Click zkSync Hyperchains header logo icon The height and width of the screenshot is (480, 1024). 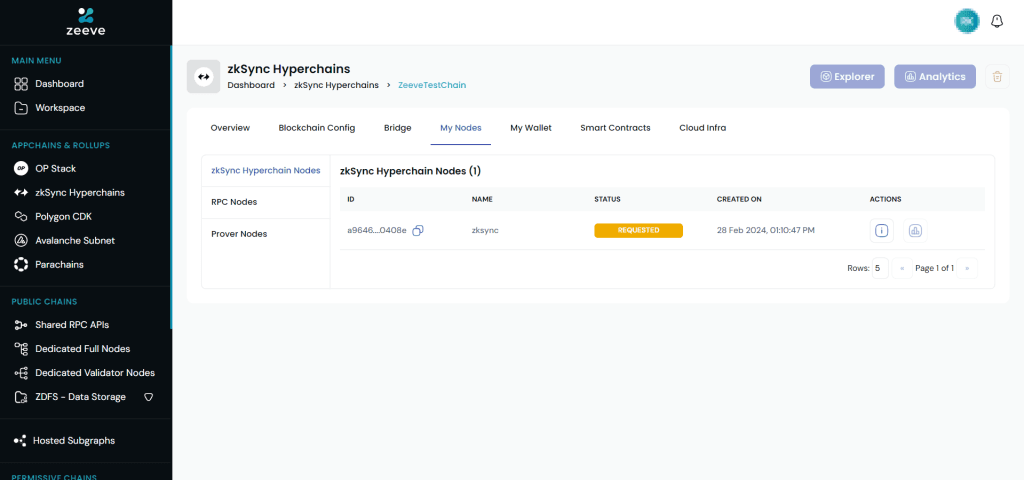point(203,76)
